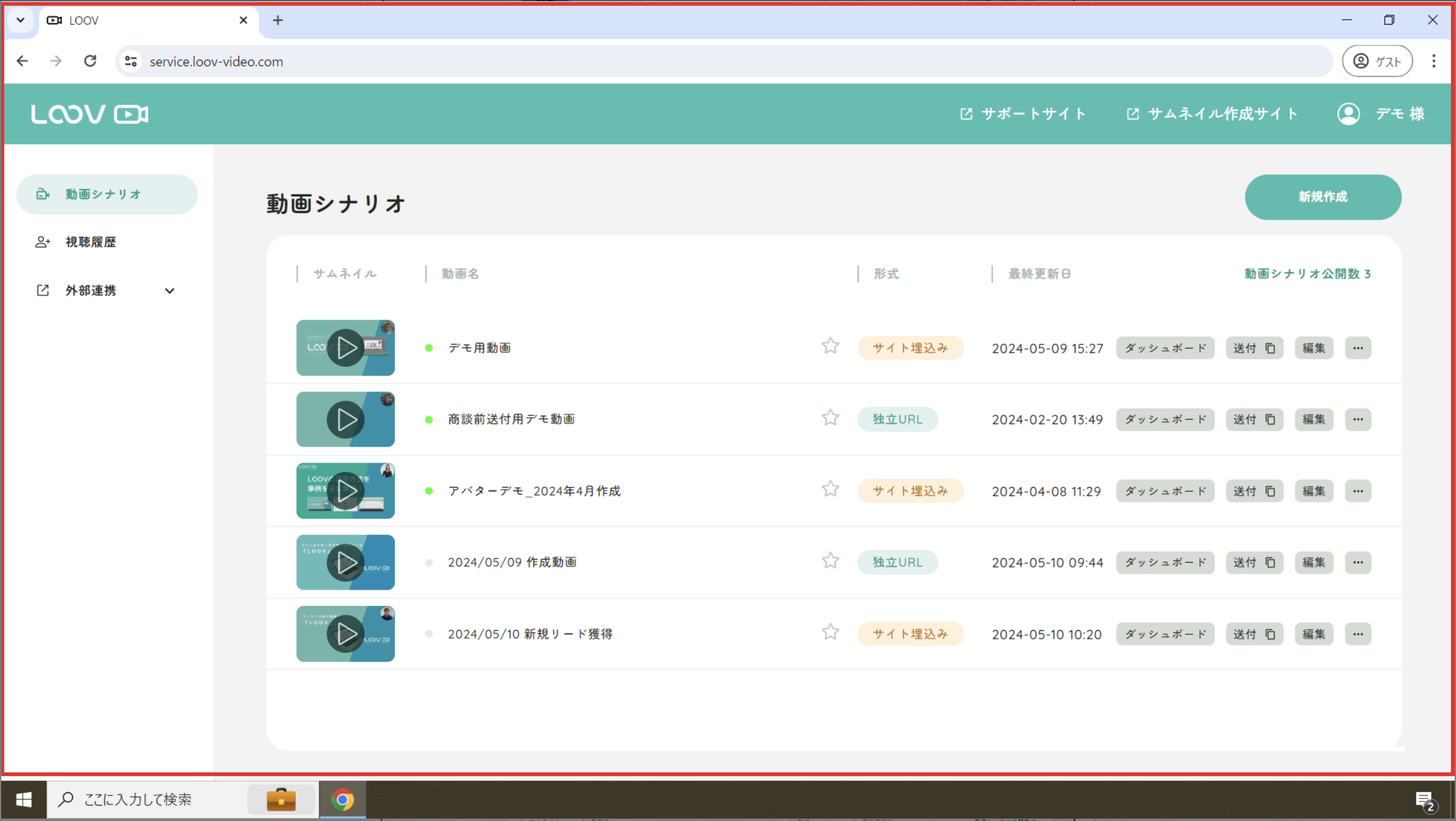Open more options for 2024/05/10 新規リード獲得

[1358, 634]
